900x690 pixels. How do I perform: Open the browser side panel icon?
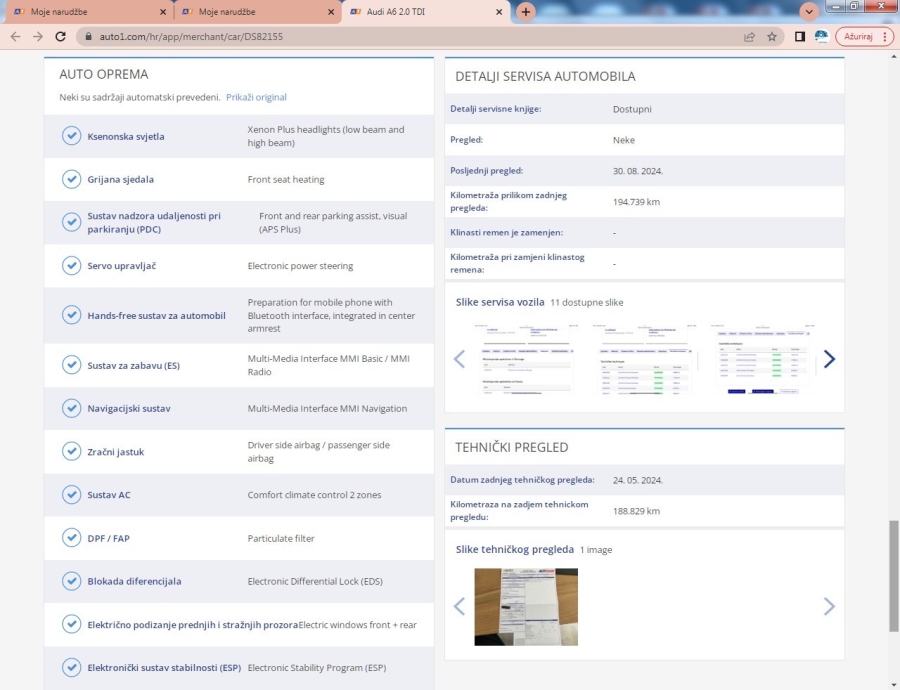click(x=800, y=37)
